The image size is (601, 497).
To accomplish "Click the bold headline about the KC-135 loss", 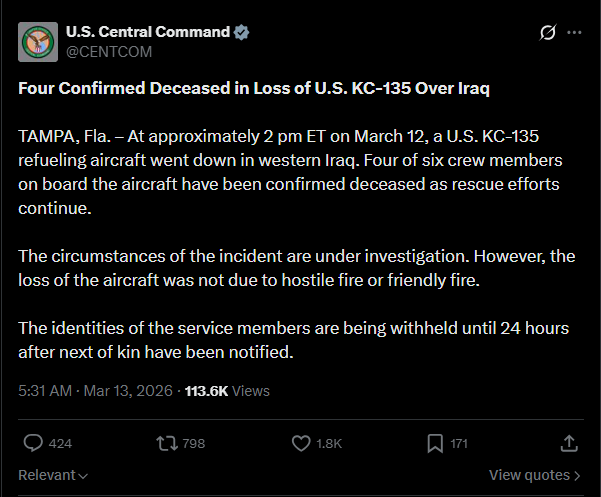I will (253, 87).
